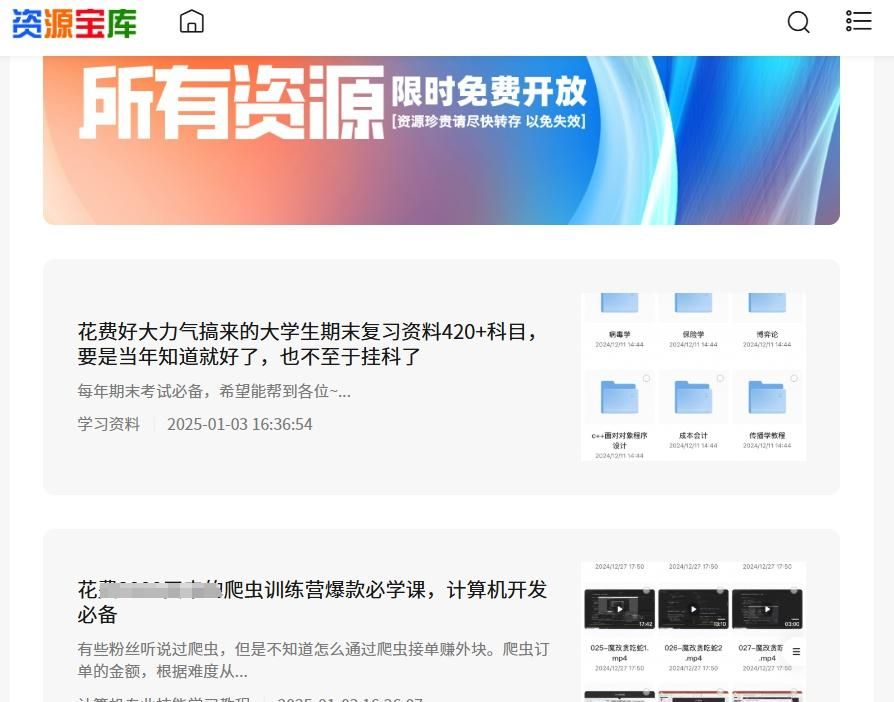Click the 传播学教程 folder icon
The height and width of the screenshot is (702, 894).
tap(767, 399)
